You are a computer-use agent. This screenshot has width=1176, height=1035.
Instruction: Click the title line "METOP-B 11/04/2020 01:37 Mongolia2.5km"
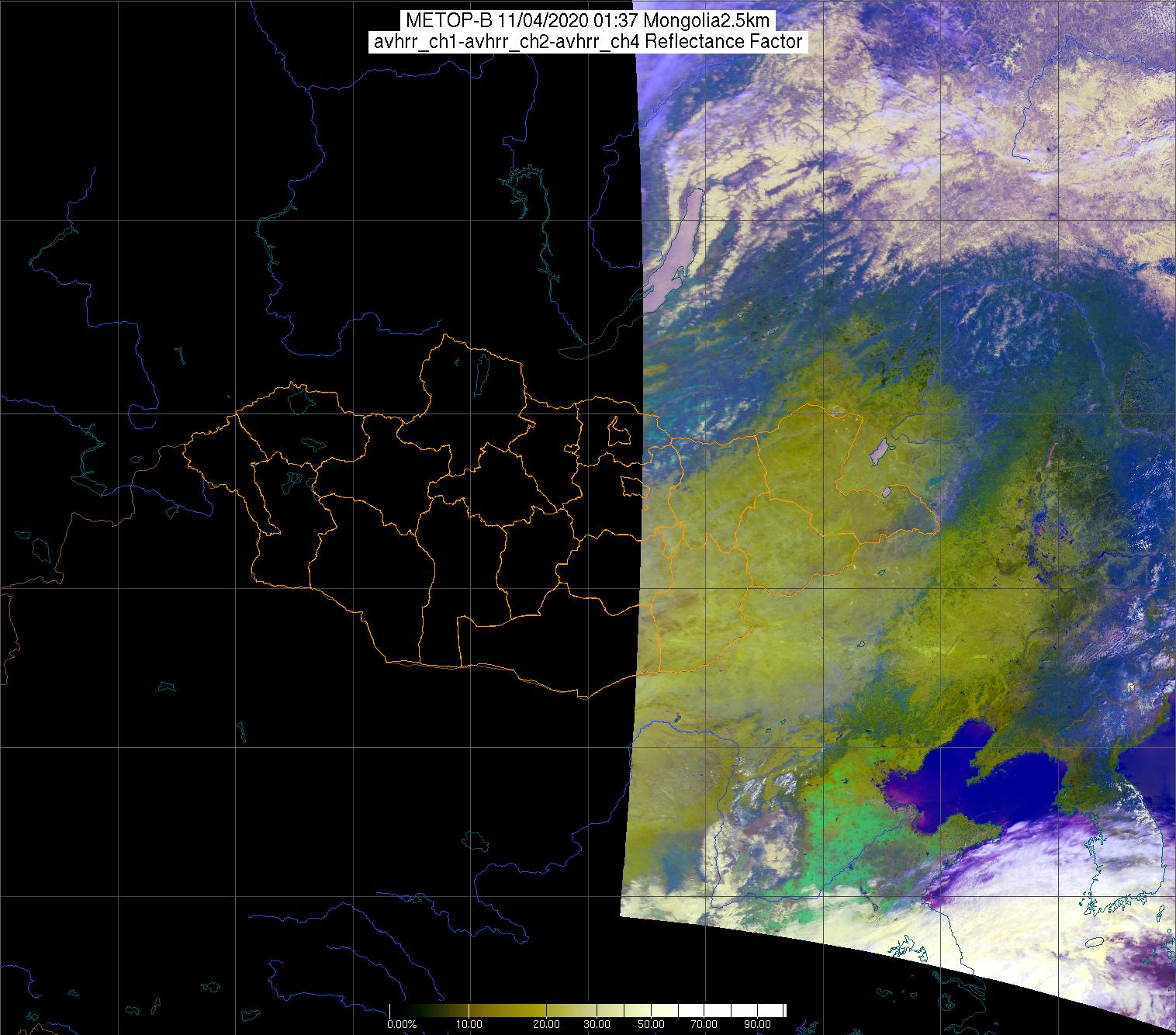(x=588, y=21)
